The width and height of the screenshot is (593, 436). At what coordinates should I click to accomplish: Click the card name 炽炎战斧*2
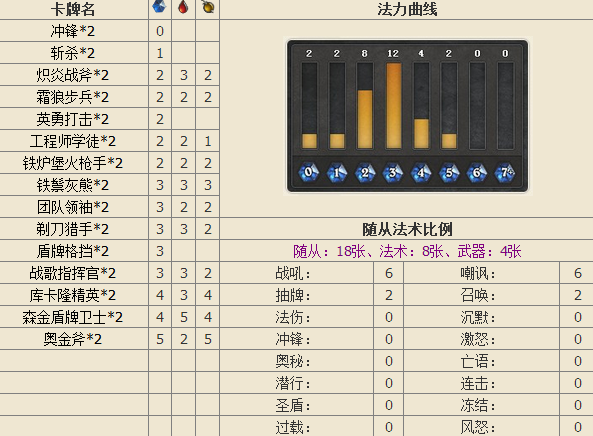pyautogui.click(x=73, y=75)
